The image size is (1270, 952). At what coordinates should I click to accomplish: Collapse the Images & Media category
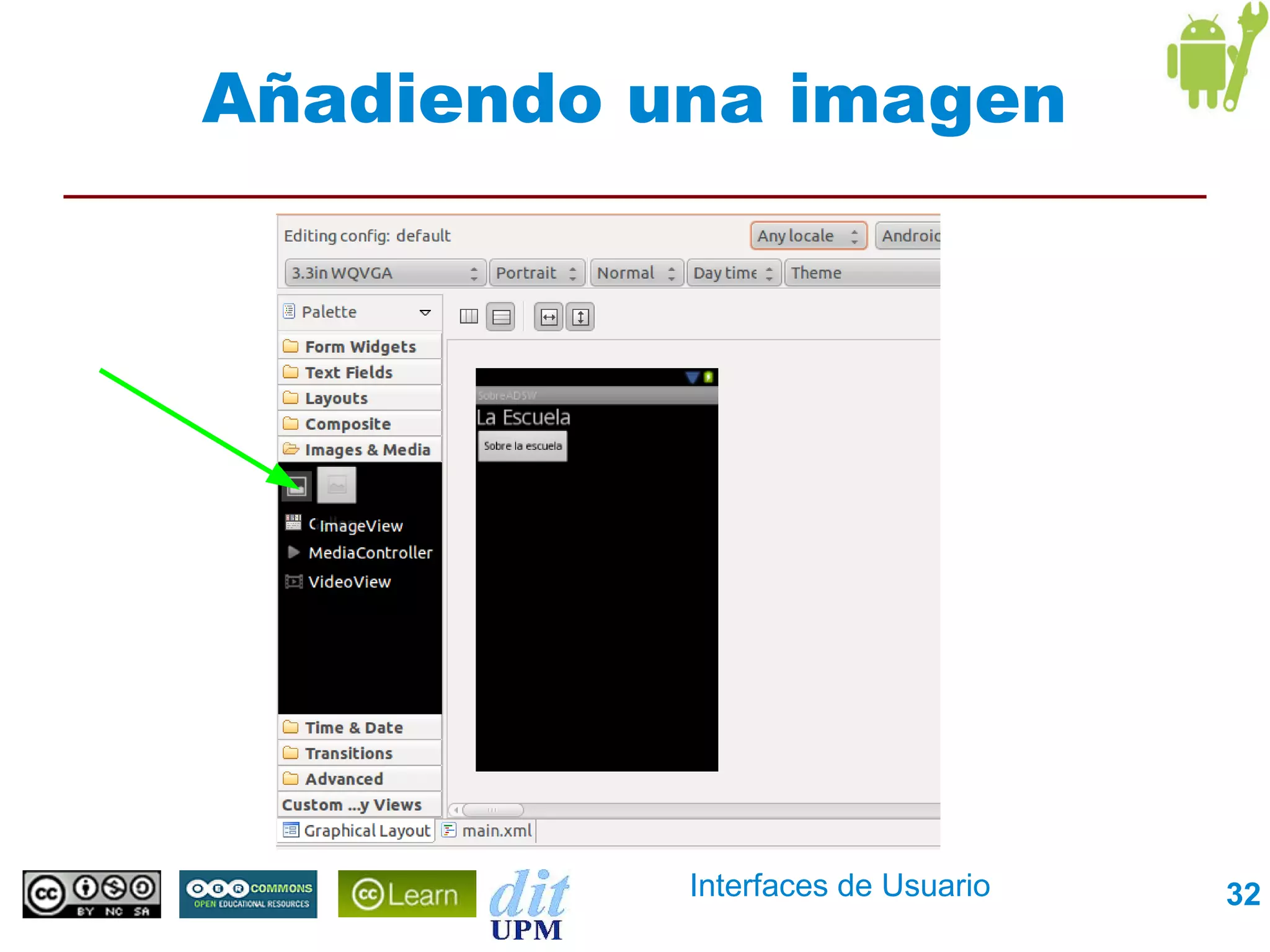(x=360, y=450)
